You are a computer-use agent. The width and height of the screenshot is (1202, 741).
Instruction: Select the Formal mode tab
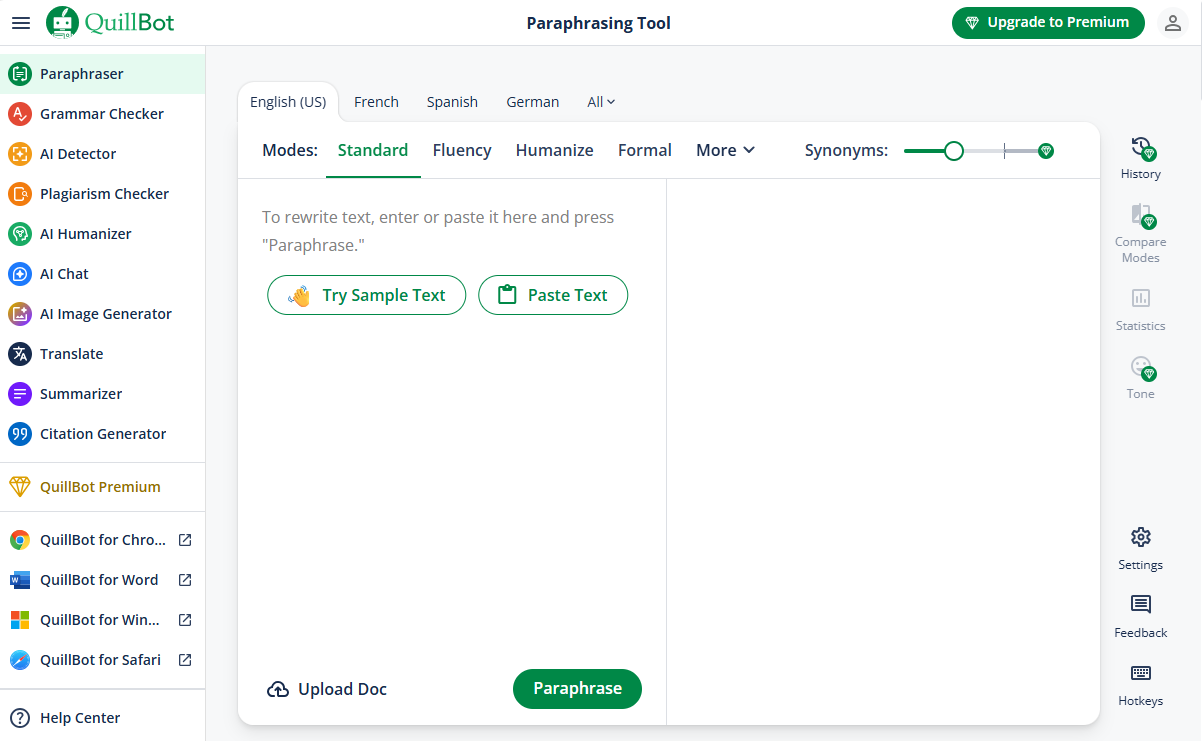(x=644, y=150)
